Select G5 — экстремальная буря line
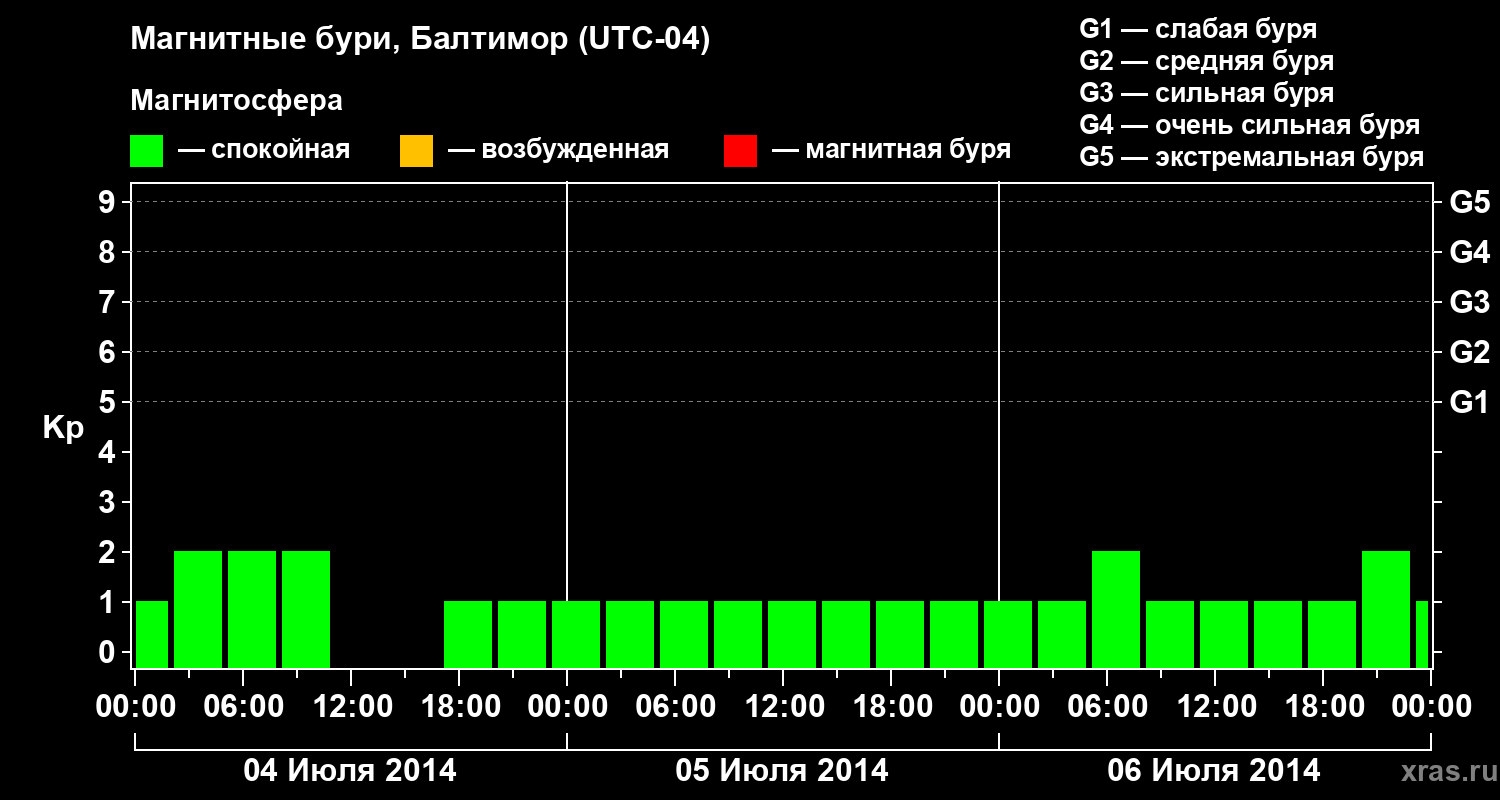This screenshot has width=1500, height=800. [1252, 157]
